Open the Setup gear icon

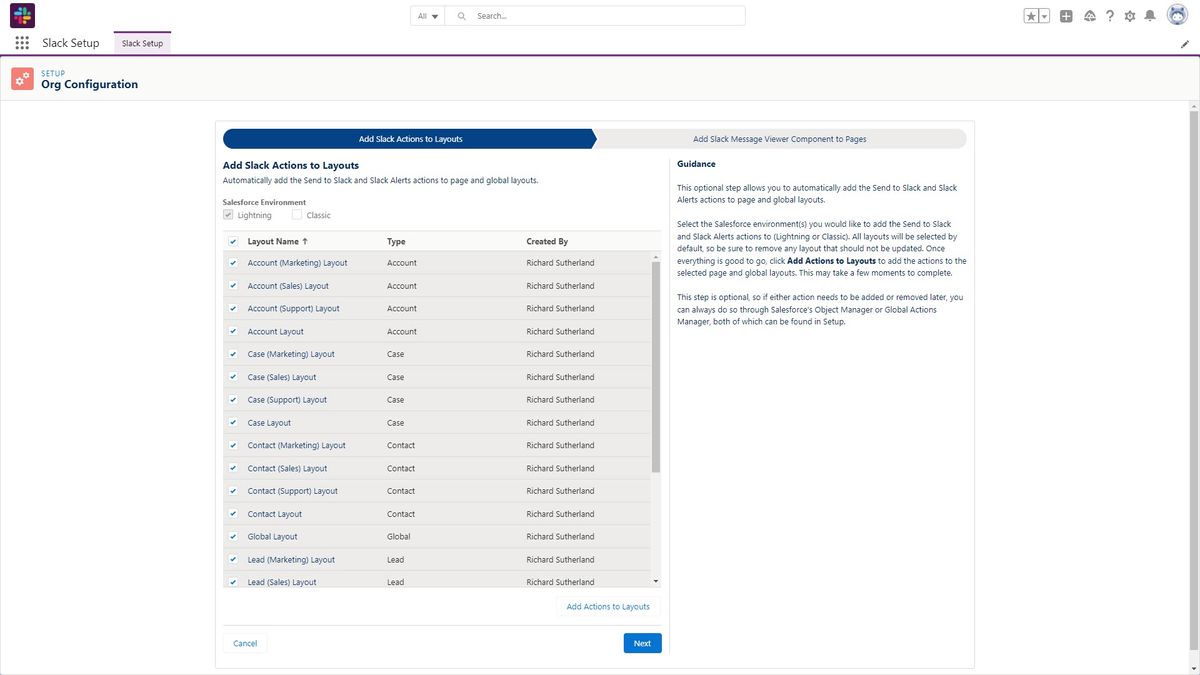(x=1129, y=15)
